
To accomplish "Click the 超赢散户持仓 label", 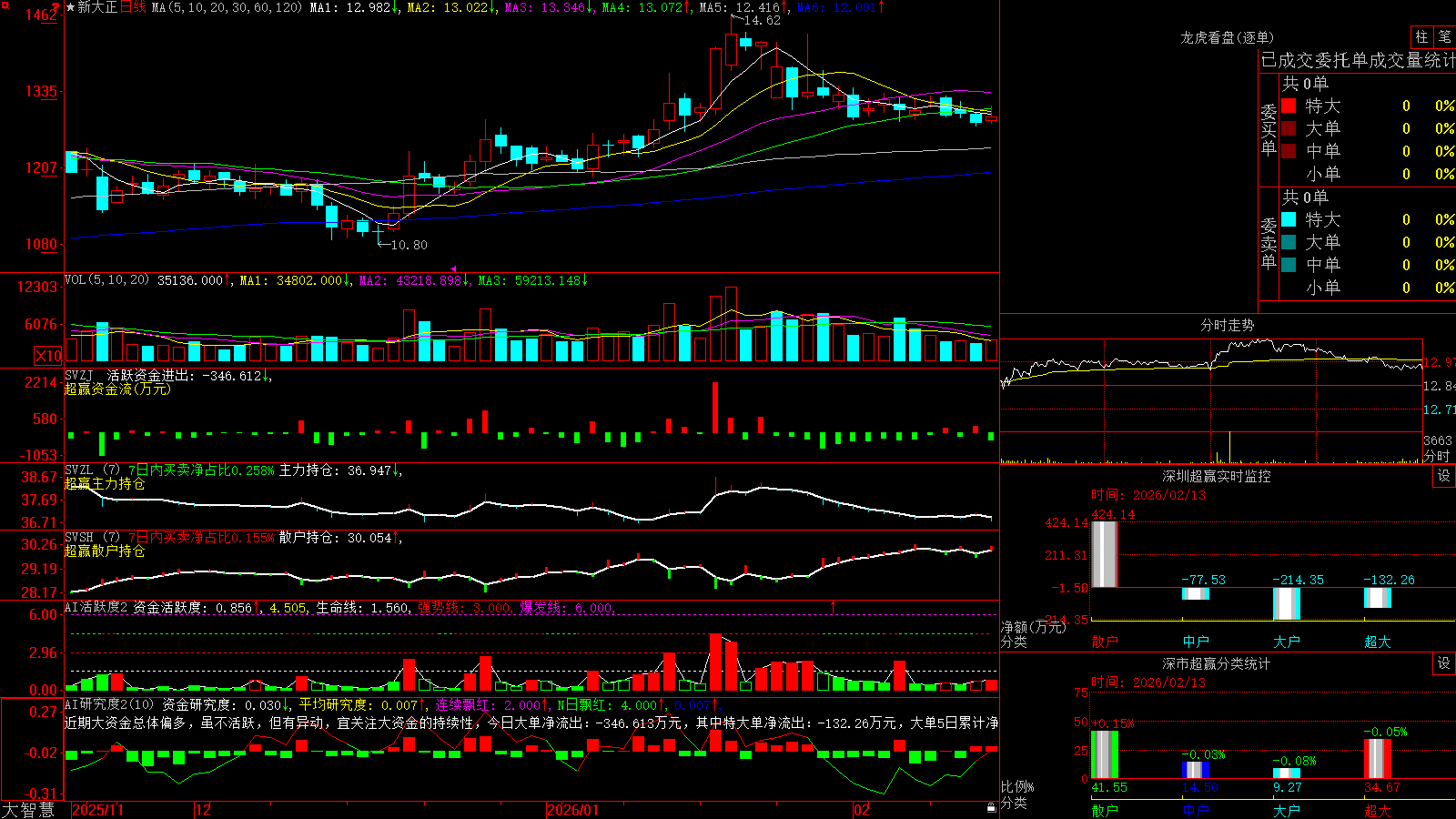I will 105,551.
